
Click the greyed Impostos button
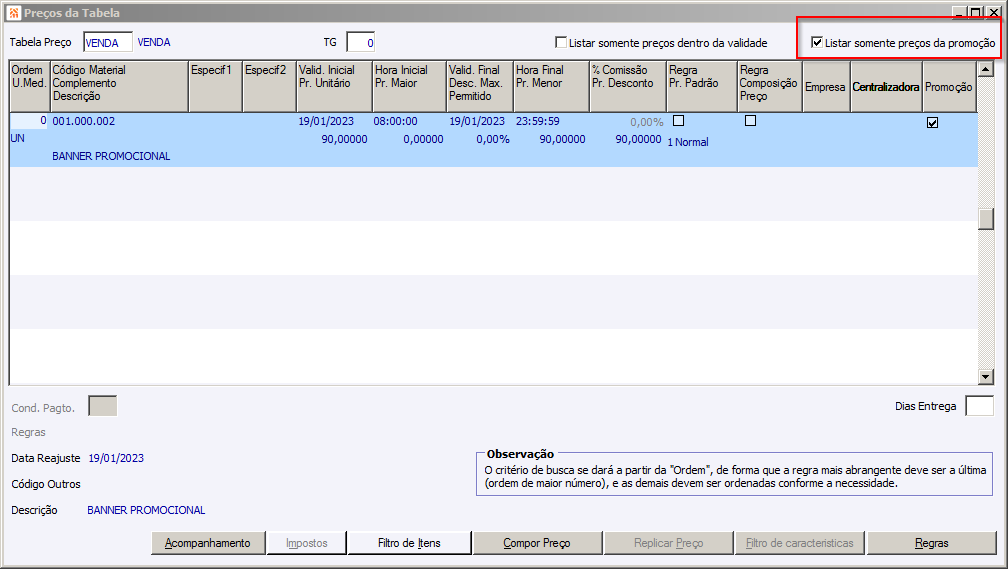point(307,543)
